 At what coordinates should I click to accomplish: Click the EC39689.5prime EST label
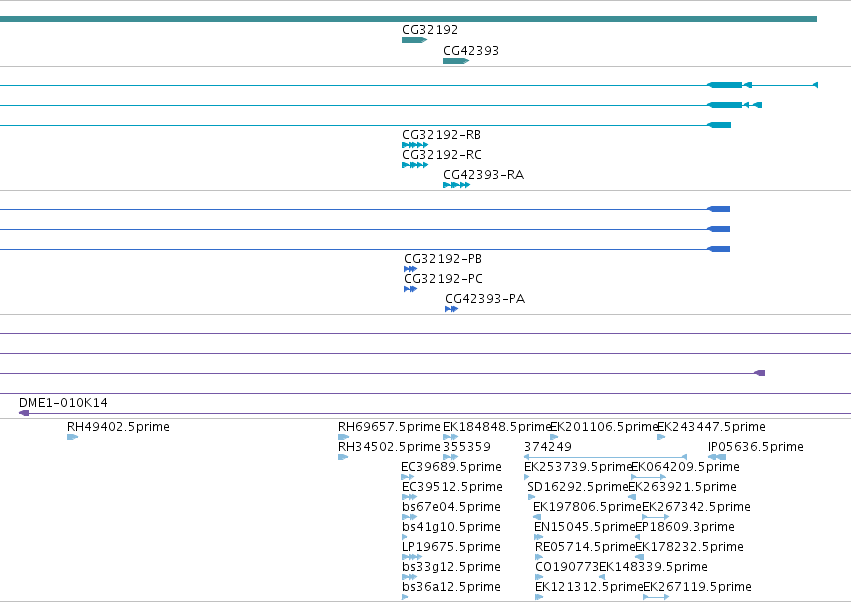click(452, 467)
